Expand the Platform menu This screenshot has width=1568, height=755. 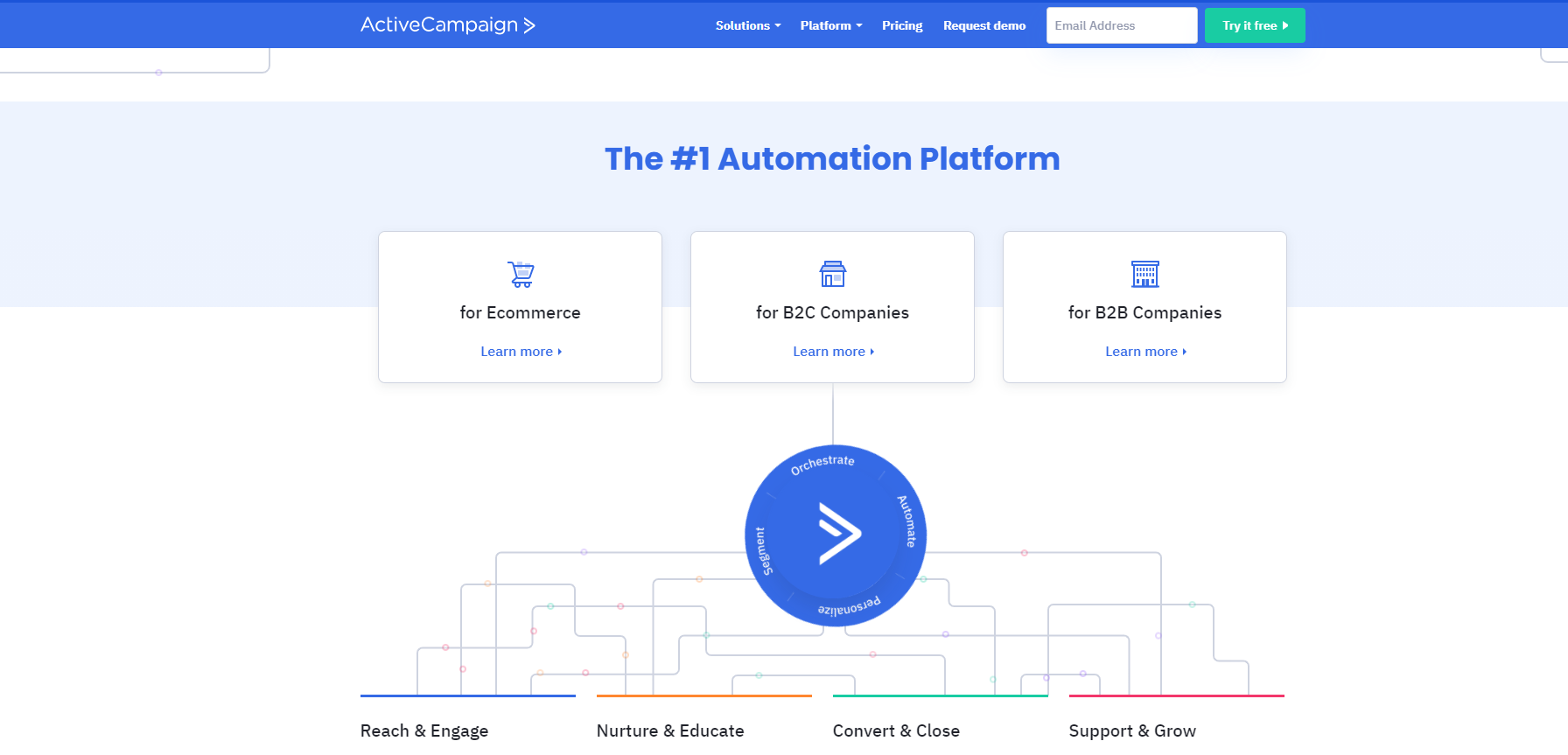click(831, 25)
